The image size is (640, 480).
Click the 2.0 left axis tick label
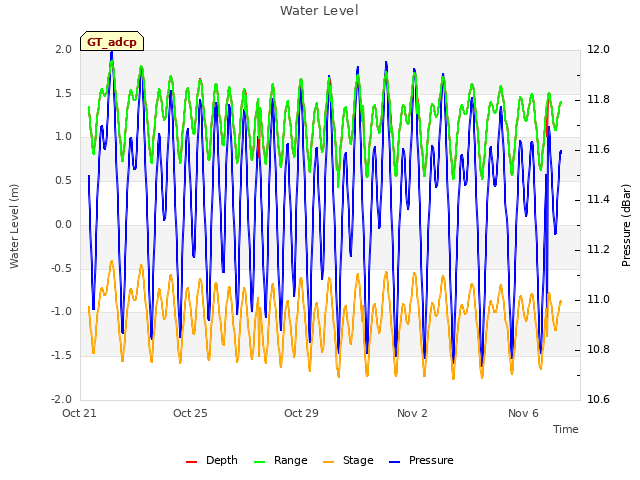63,49
